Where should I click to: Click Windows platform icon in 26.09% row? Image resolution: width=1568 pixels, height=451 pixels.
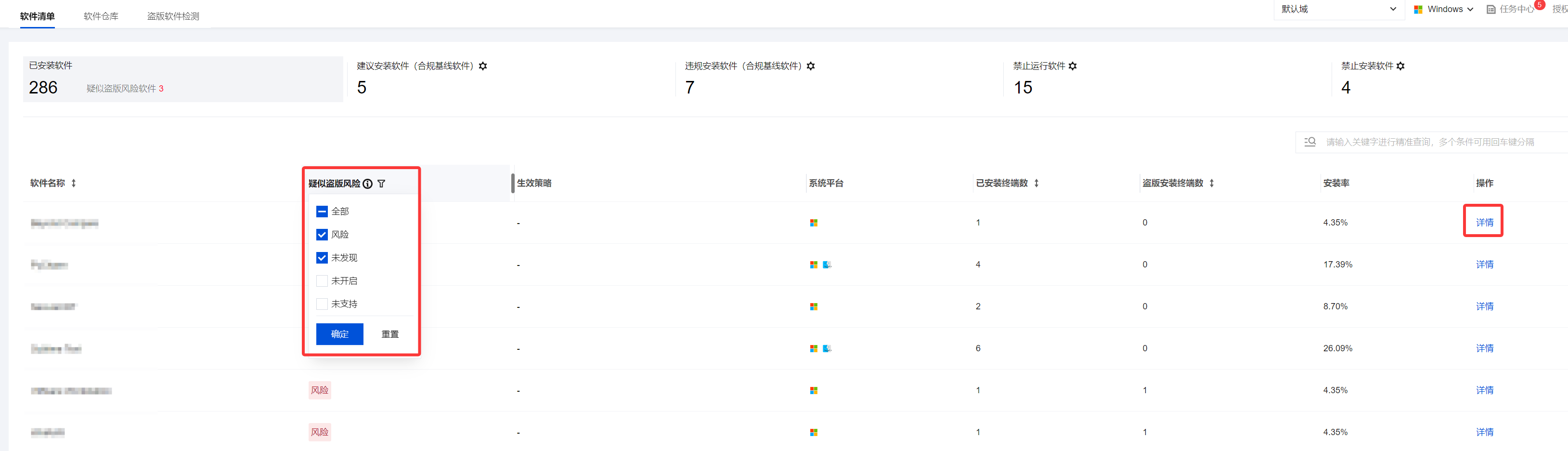click(x=814, y=349)
